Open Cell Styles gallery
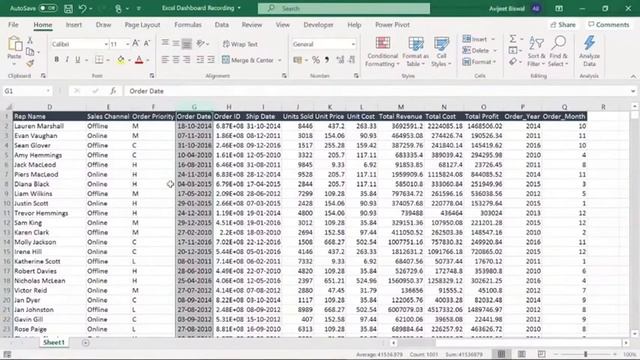 [441, 52]
